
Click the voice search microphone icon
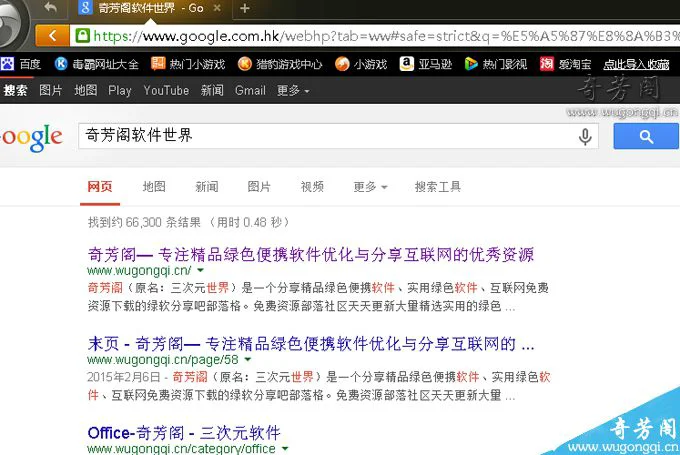(585, 137)
